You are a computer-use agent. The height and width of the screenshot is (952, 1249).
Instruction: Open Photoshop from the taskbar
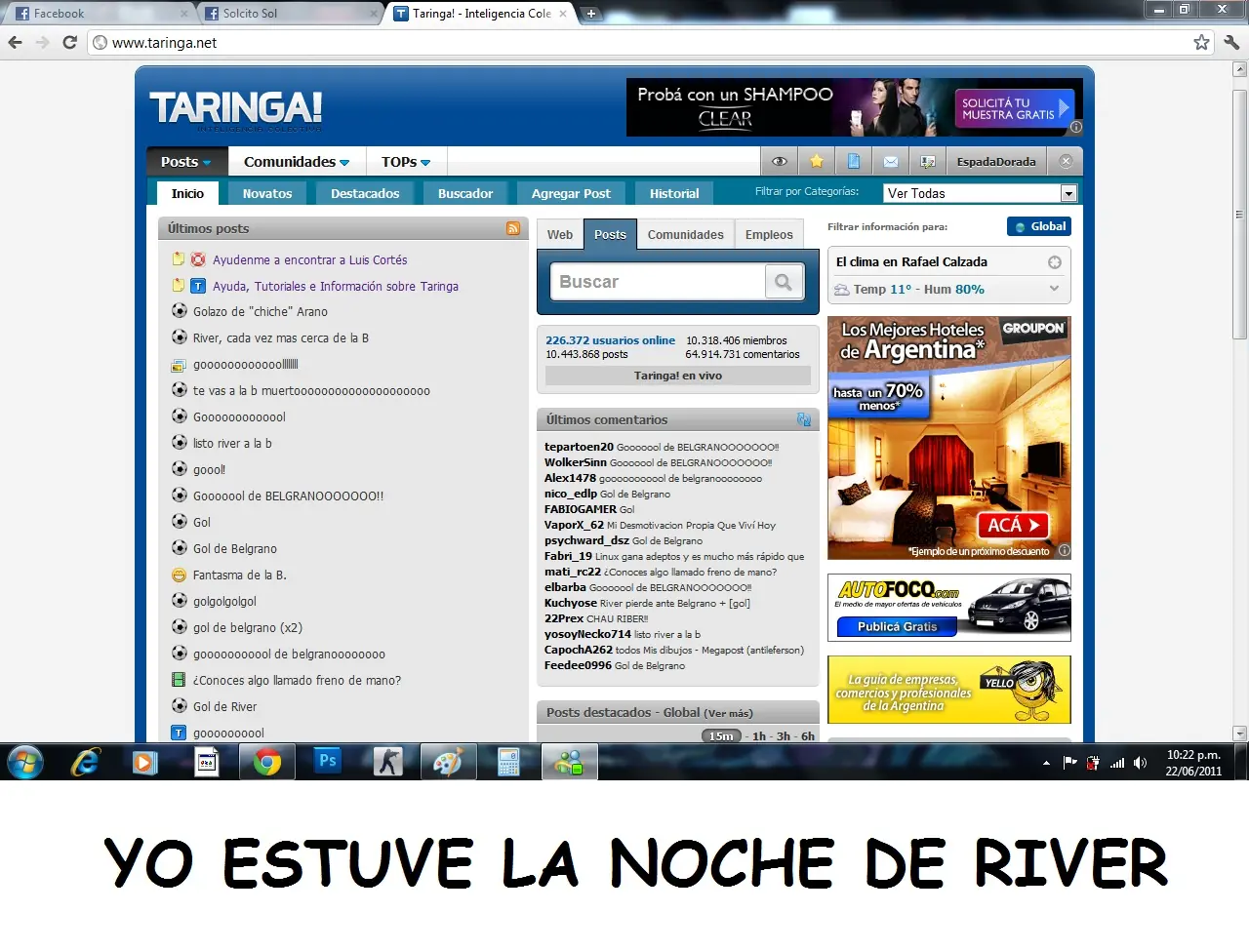pos(328,762)
